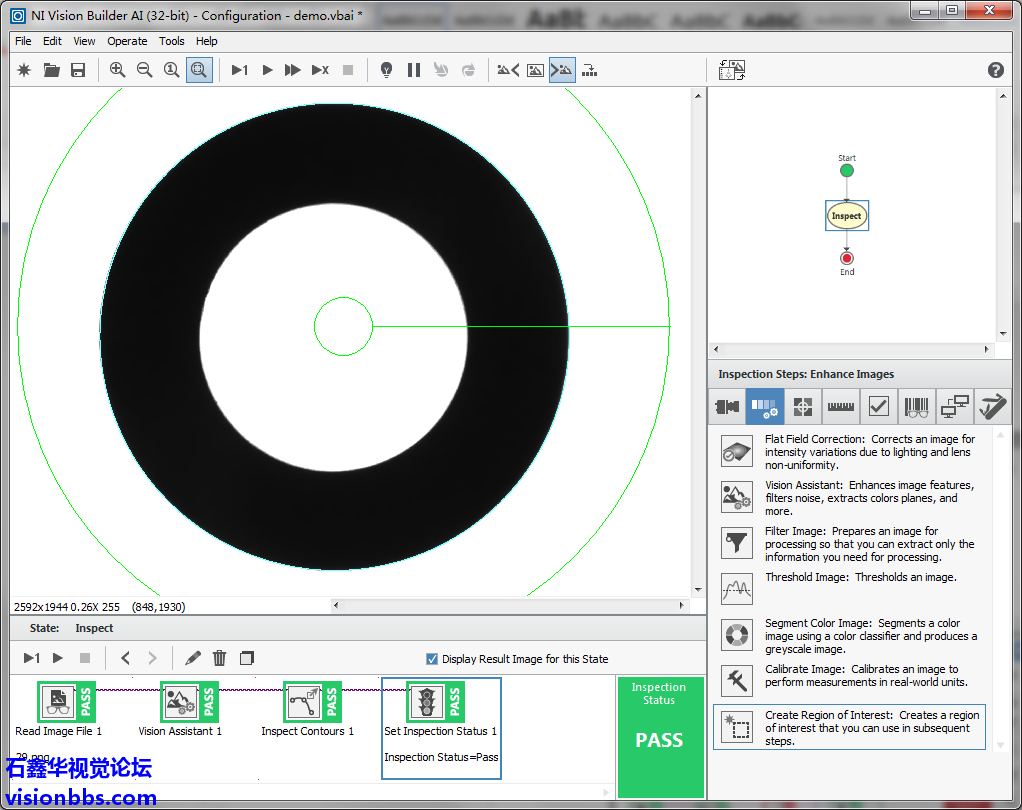Switch to the ruler Measure Features tab
Image resolution: width=1022 pixels, height=810 pixels.
[841, 407]
